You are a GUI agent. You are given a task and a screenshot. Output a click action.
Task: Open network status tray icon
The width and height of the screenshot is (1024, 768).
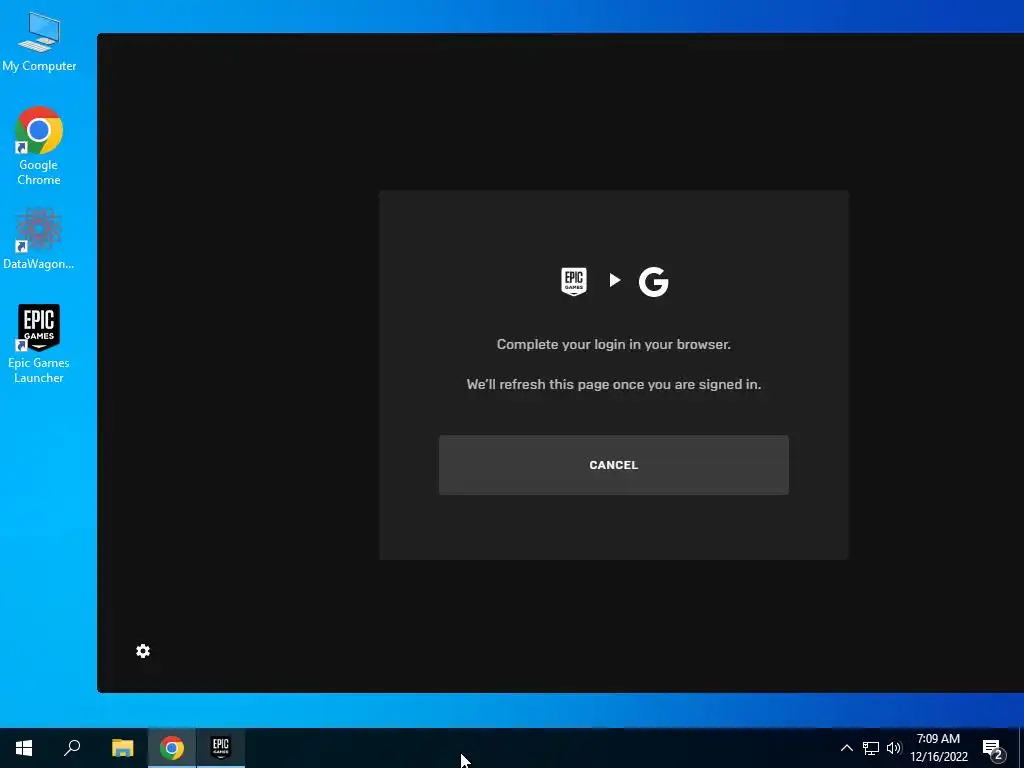tap(871, 748)
